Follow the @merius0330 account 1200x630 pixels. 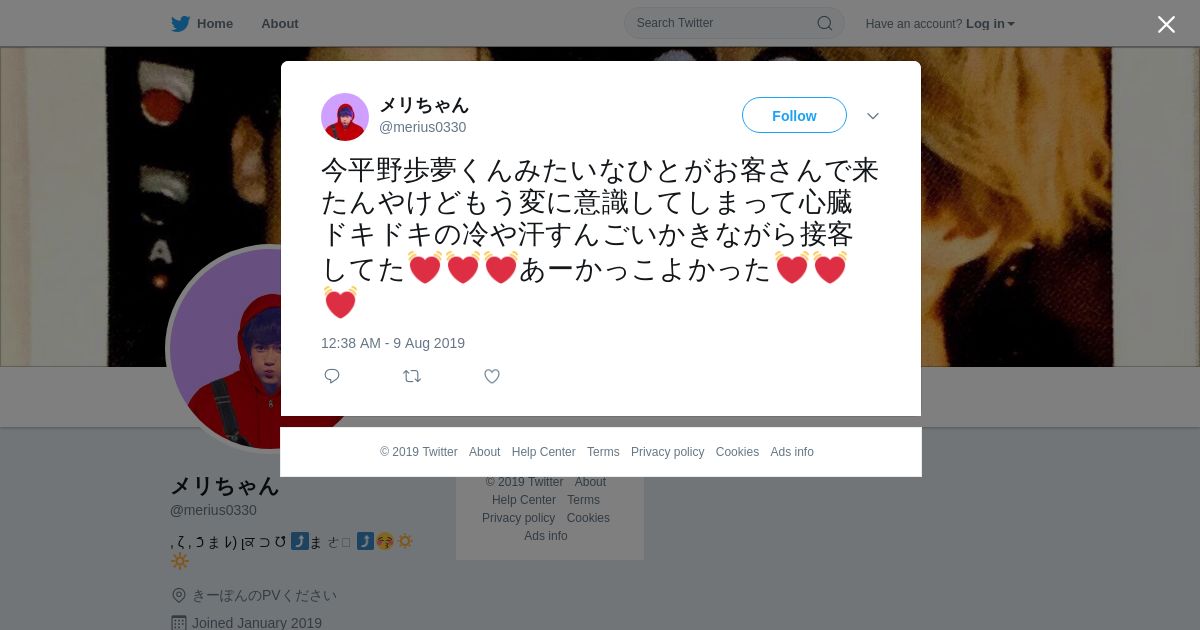(794, 115)
